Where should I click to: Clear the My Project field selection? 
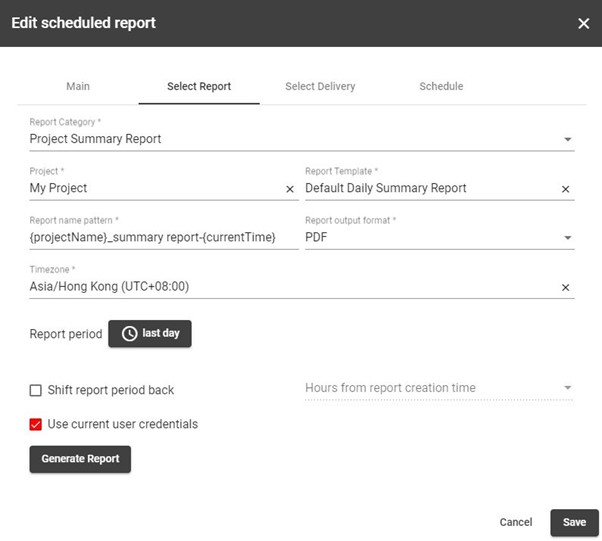pyautogui.click(x=290, y=189)
